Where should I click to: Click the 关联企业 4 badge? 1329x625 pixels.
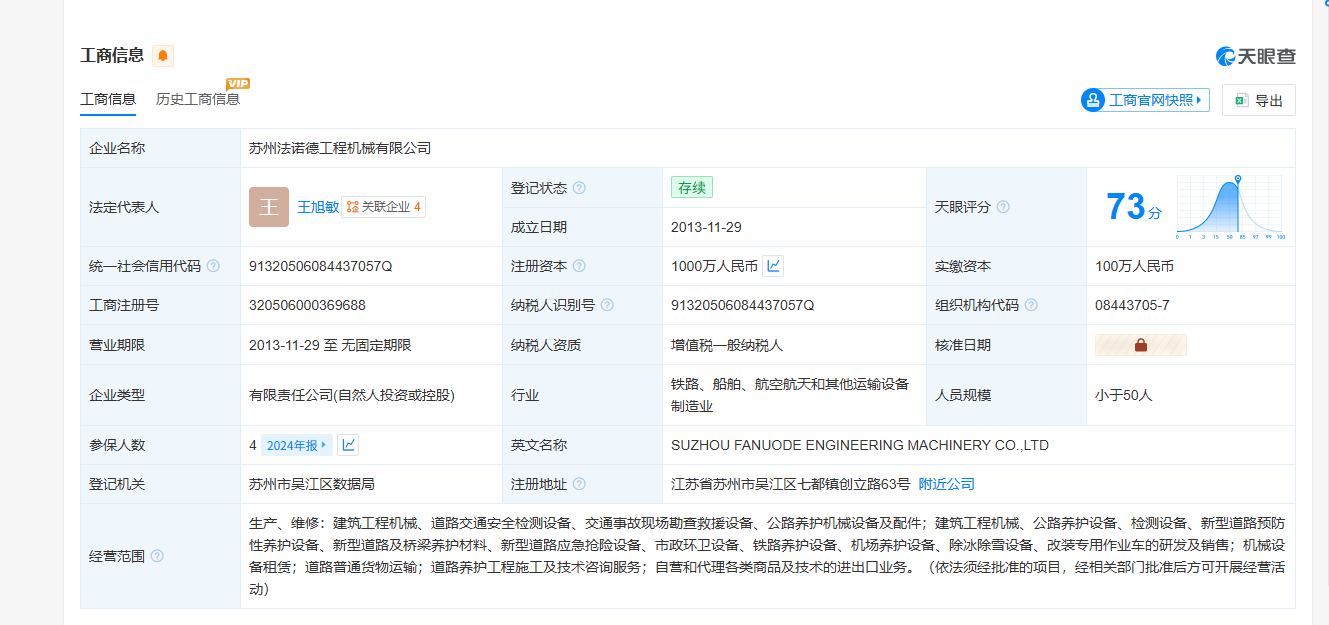pyautogui.click(x=384, y=207)
